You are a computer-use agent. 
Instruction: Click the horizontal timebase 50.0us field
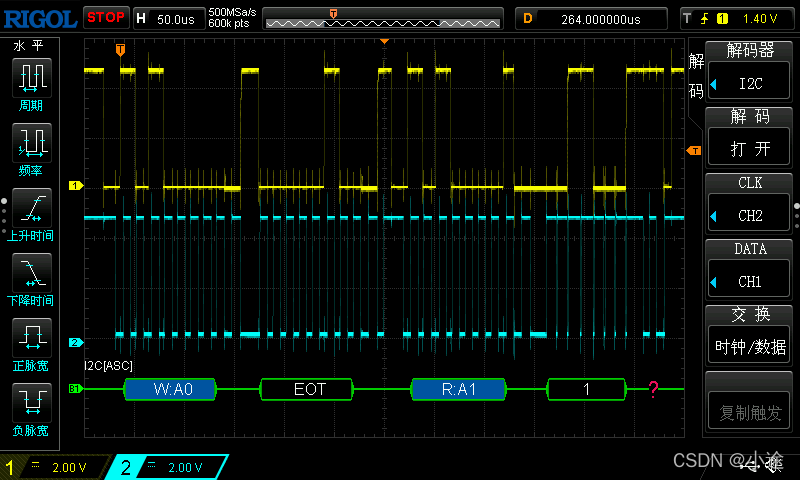[x=169, y=19]
